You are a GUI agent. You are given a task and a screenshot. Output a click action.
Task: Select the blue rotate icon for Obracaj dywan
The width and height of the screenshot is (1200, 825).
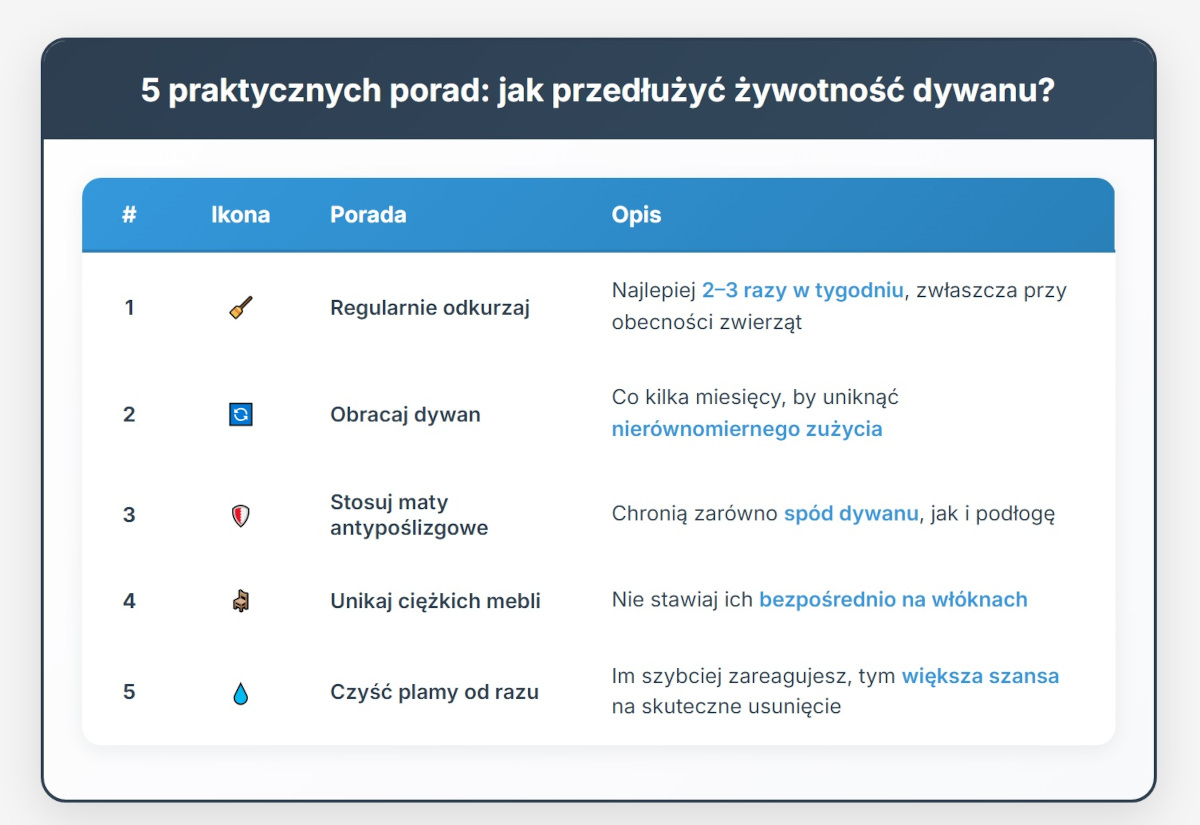241,413
